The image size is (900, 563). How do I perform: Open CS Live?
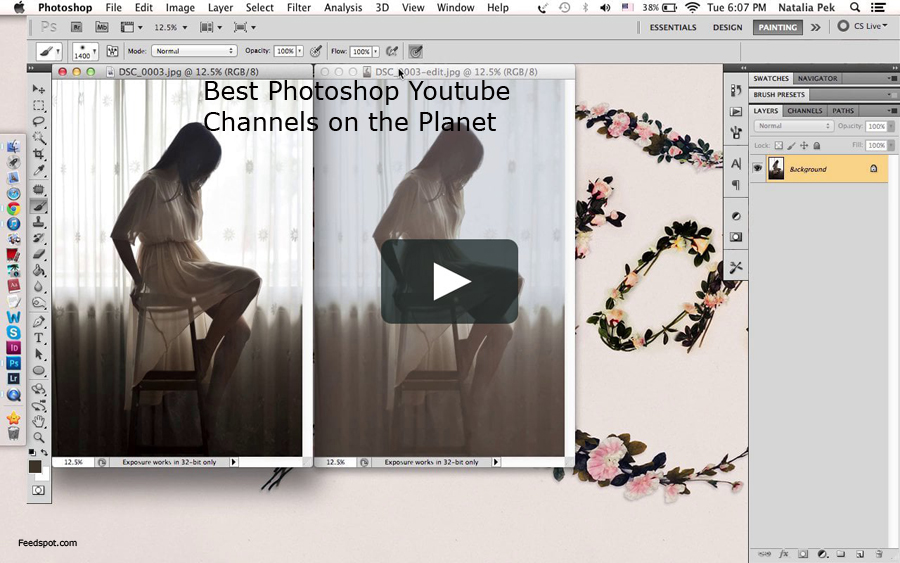(x=863, y=26)
